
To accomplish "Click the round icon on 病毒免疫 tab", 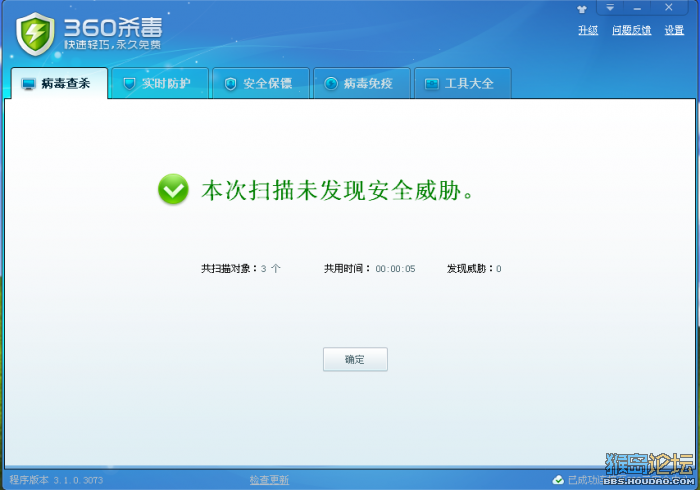I will tap(331, 83).
